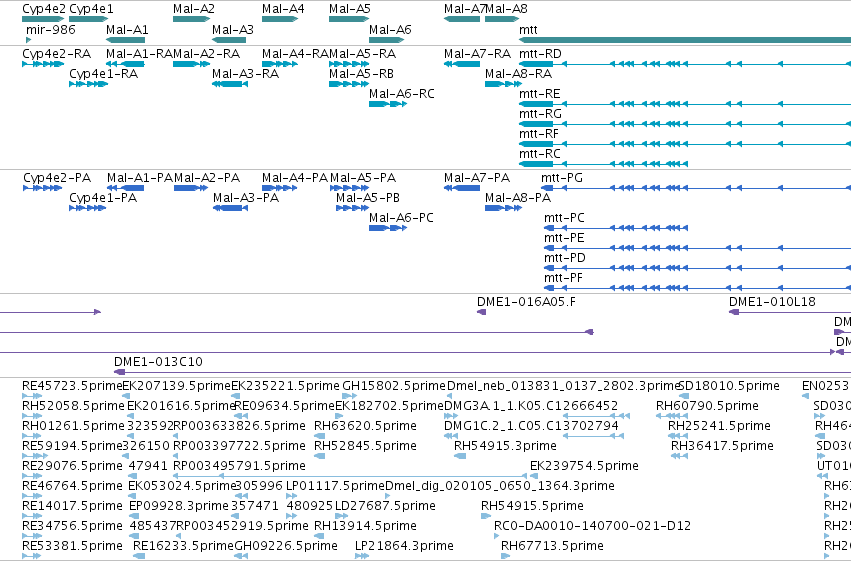
Task: Click protein Cyp4e1-PA
Action: point(87,208)
